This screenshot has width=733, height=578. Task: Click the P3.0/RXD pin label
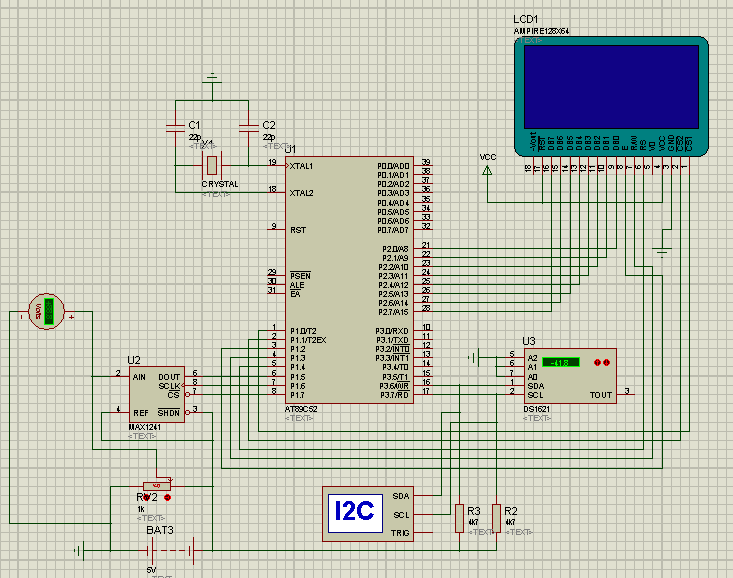[x=392, y=331]
